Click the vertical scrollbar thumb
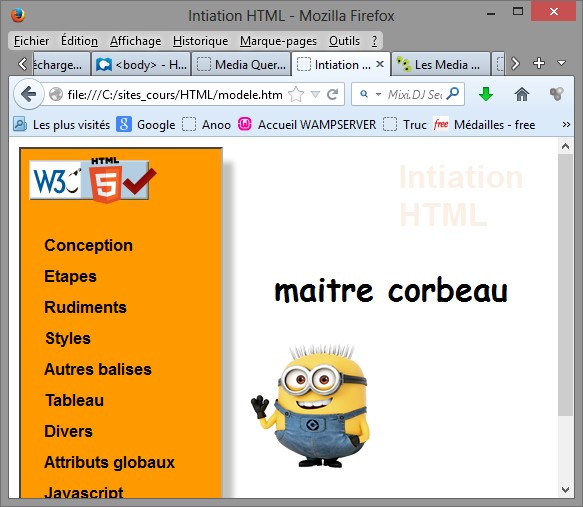The width and height of the screenshot is (583, 507). click(x=565, y=285)
